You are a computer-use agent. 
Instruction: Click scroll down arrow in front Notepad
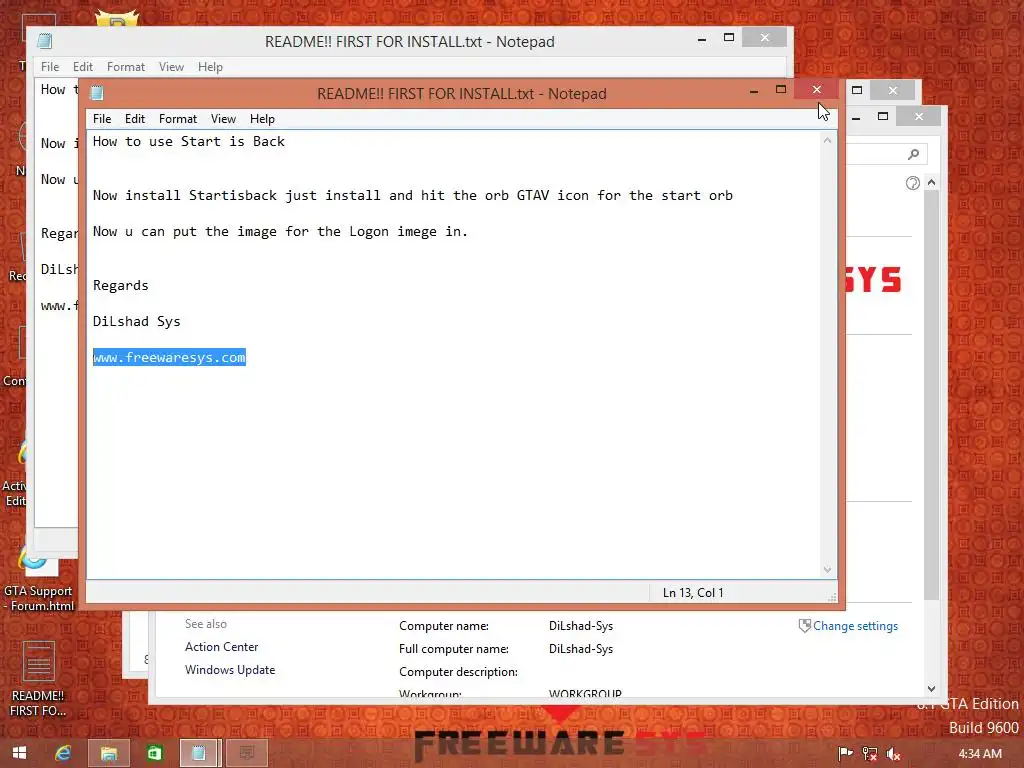point(827,569)
